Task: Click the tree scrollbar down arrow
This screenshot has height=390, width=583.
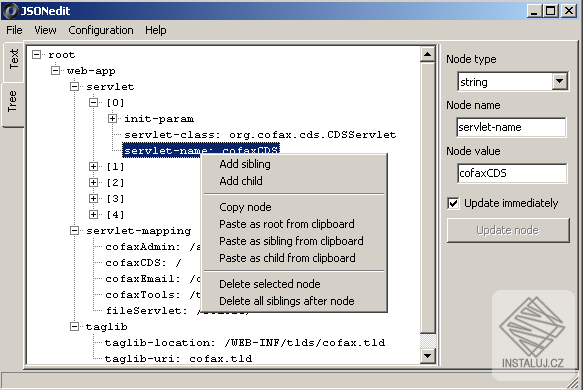Action: pos(428,356)
